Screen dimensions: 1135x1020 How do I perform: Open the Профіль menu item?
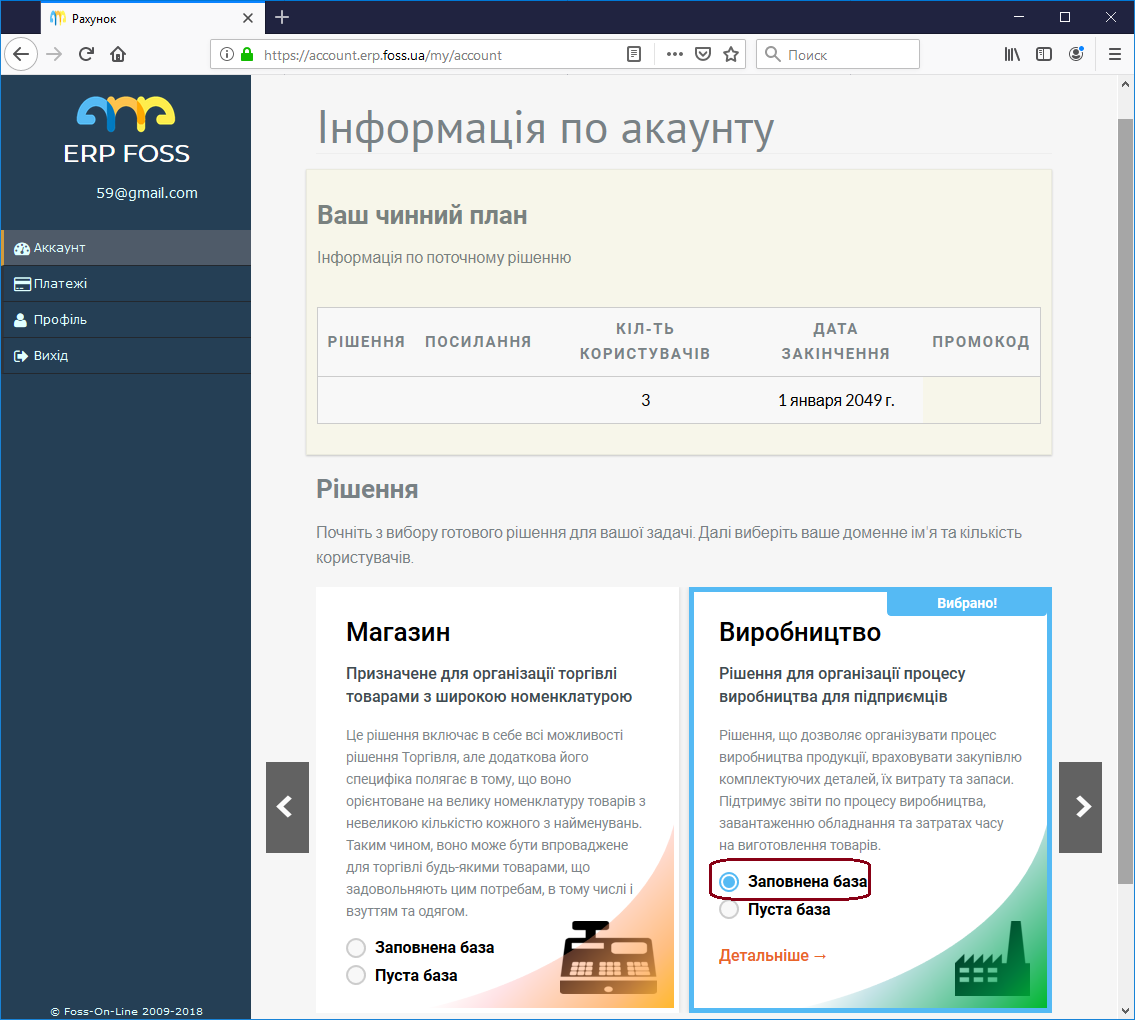126,320
